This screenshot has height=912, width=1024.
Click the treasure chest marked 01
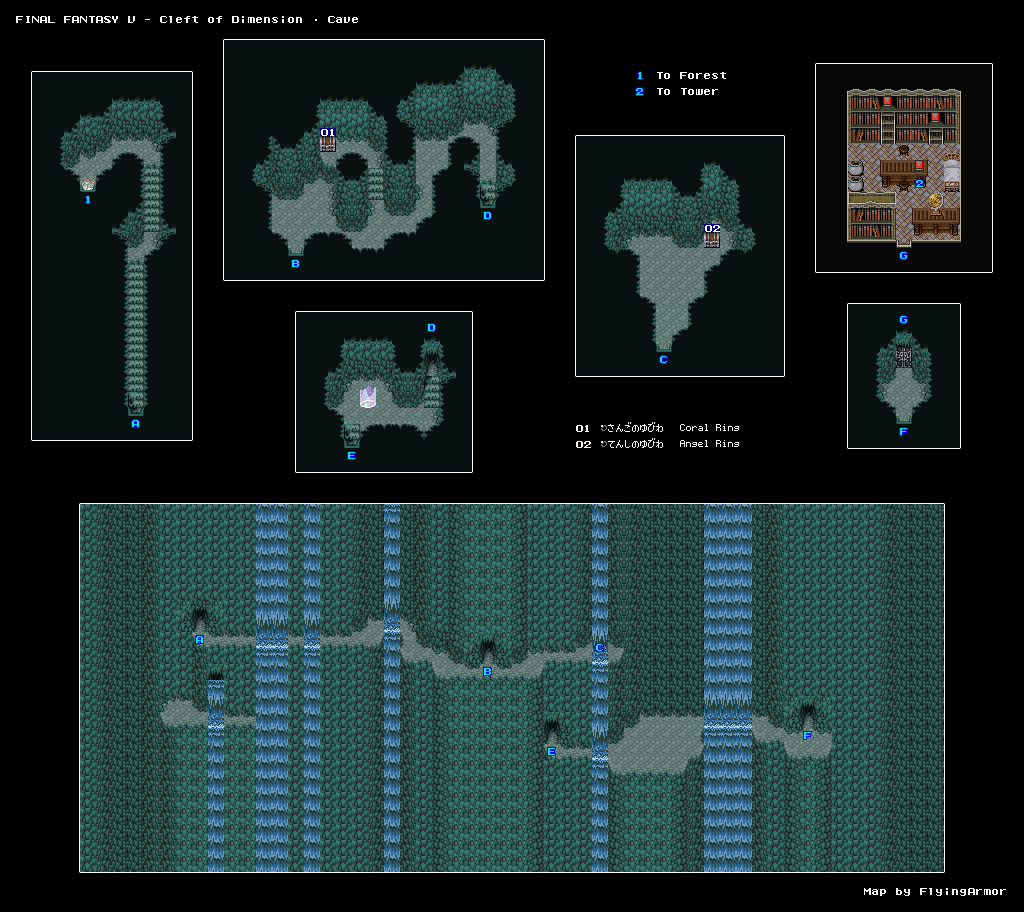click(x=328, y=144)
